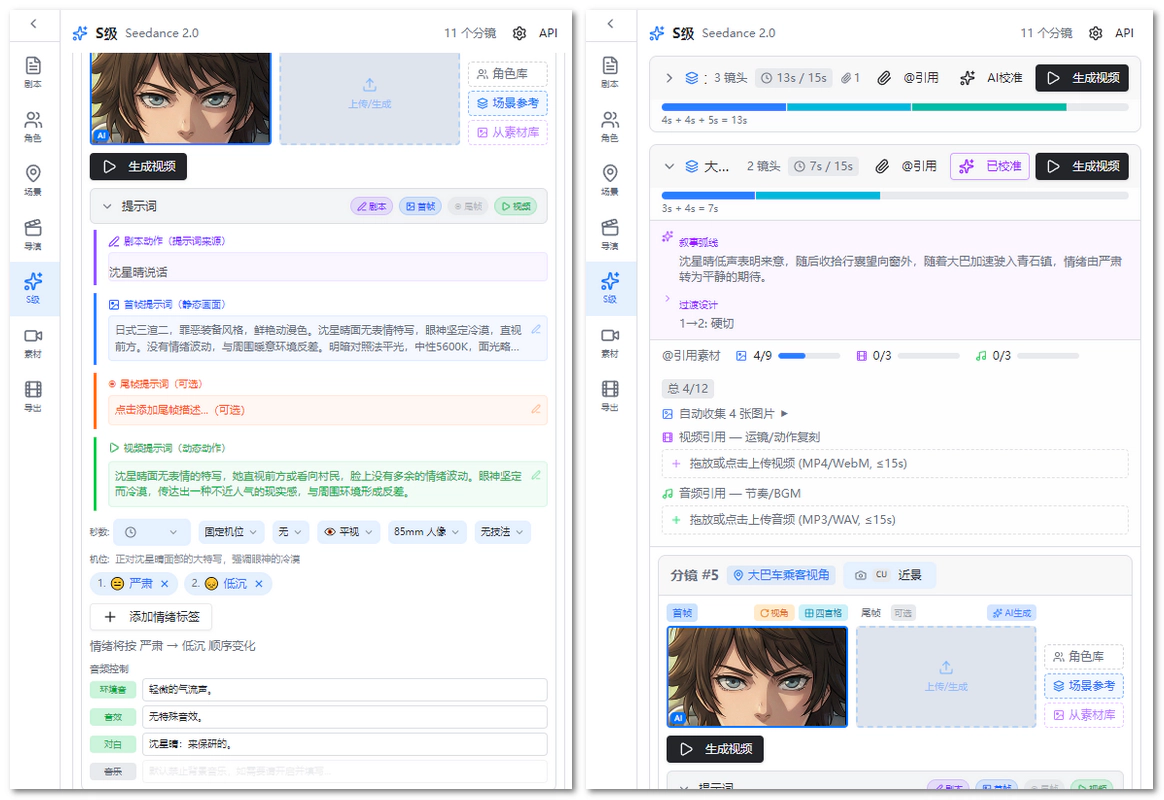Click the 四宫格 grid icon tag
Viewport: 1164px width, 800px height.
click(x=824, y=613)
